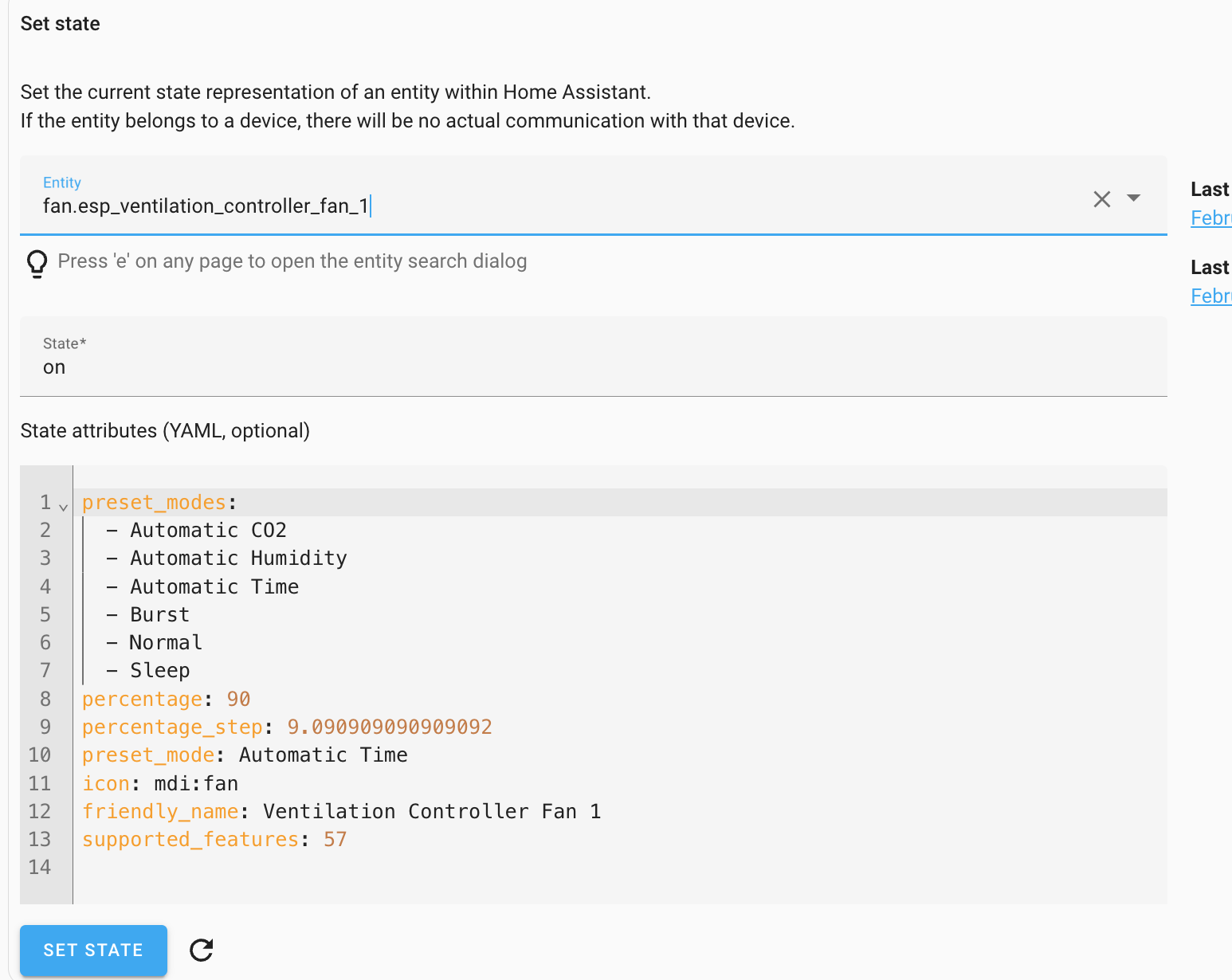Select the icon mdi:fan line
1232x980 pixels.
pyautogui.click(x=196, y=783)
